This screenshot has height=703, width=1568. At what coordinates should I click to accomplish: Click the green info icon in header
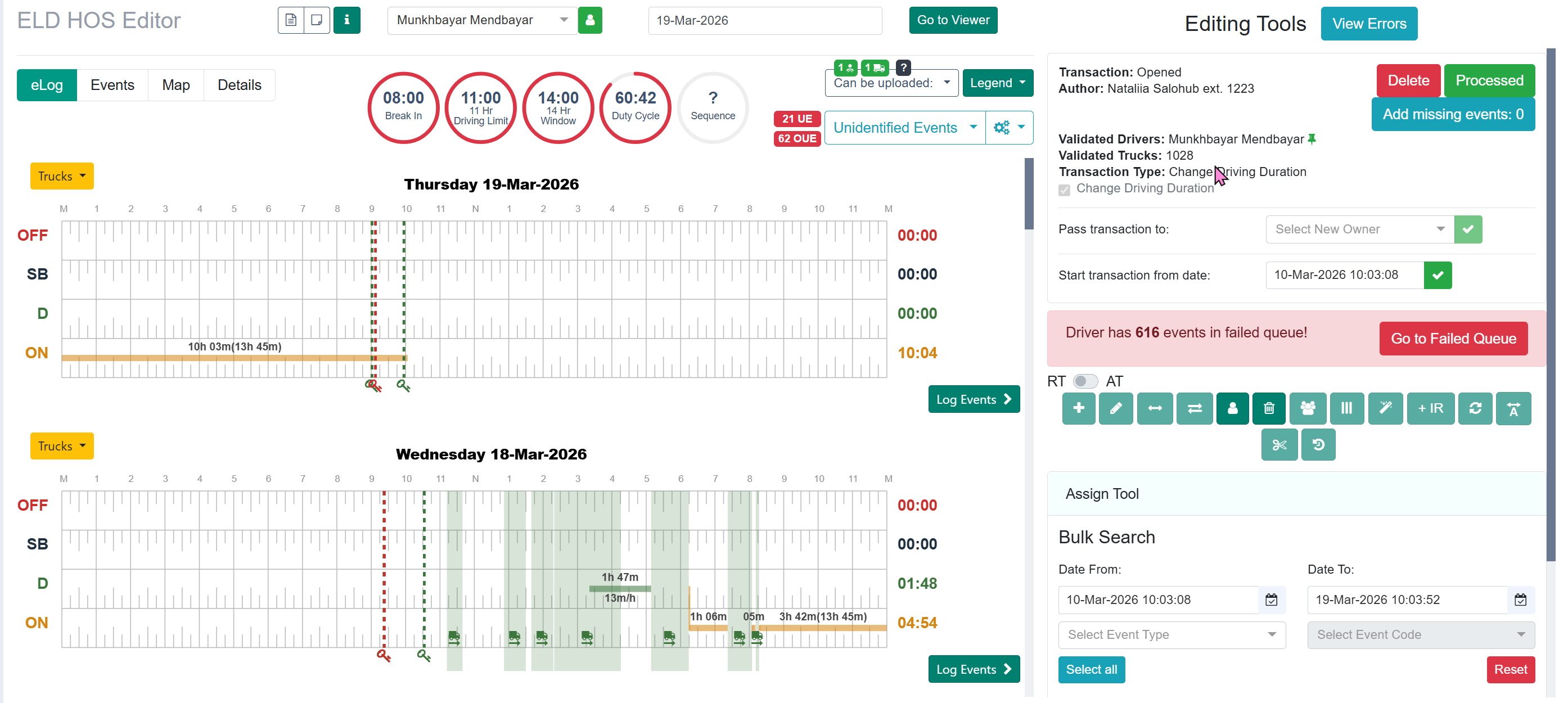click(x=347, y=20)
